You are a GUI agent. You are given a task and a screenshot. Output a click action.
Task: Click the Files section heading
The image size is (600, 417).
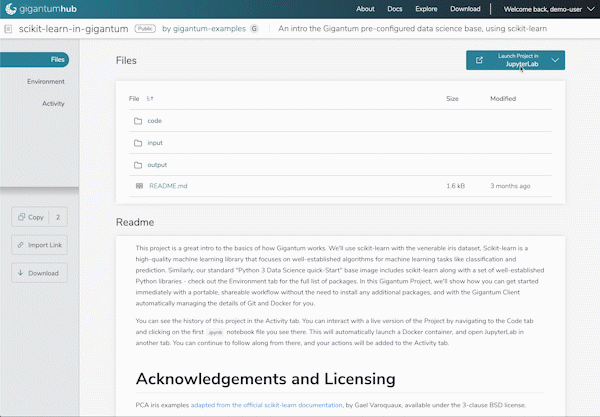click(x=126, y=60)
